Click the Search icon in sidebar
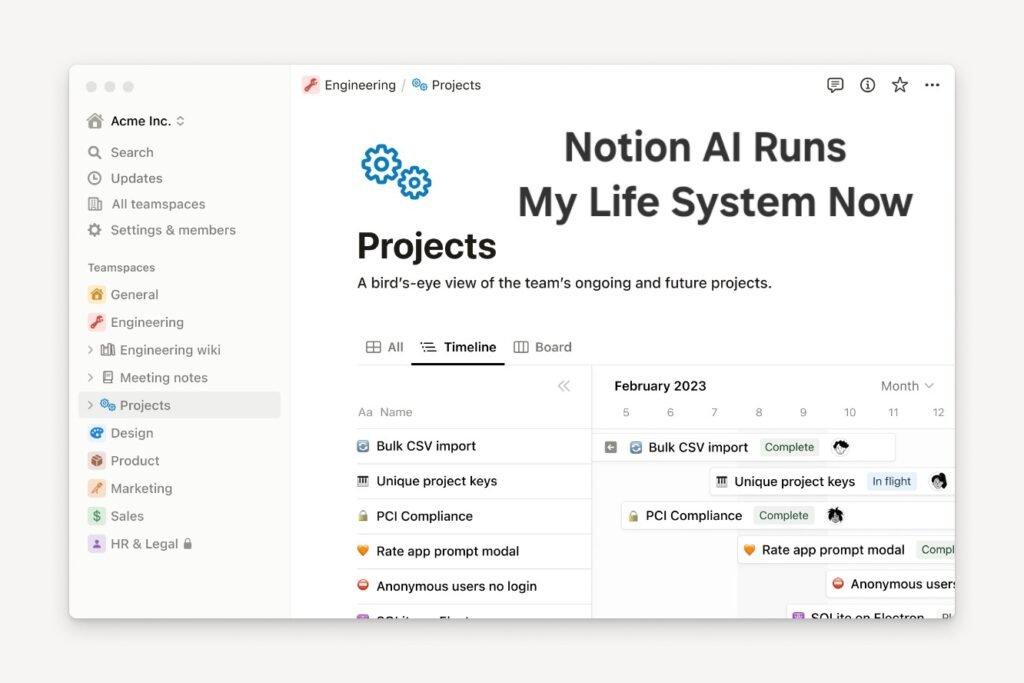Screen dimensions: 1024x683 point(95,152)
